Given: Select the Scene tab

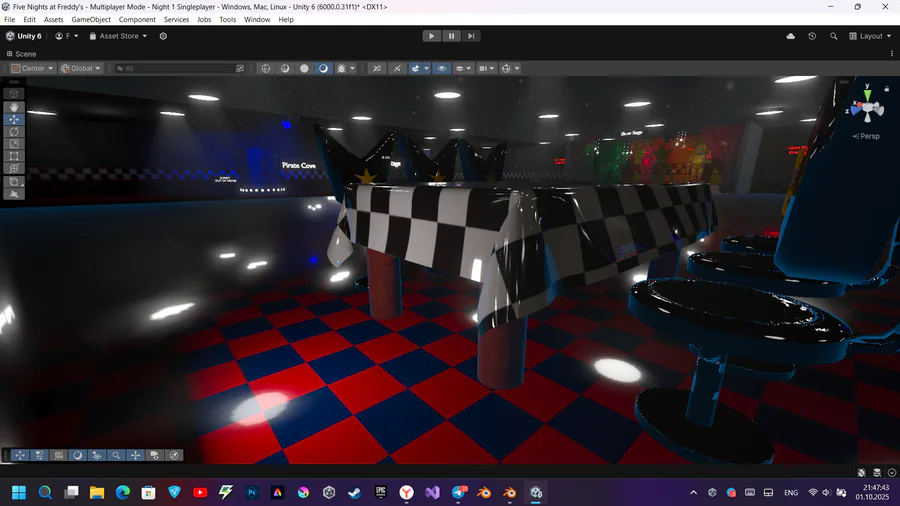Looking at the screenshot, I should [21, 53].
